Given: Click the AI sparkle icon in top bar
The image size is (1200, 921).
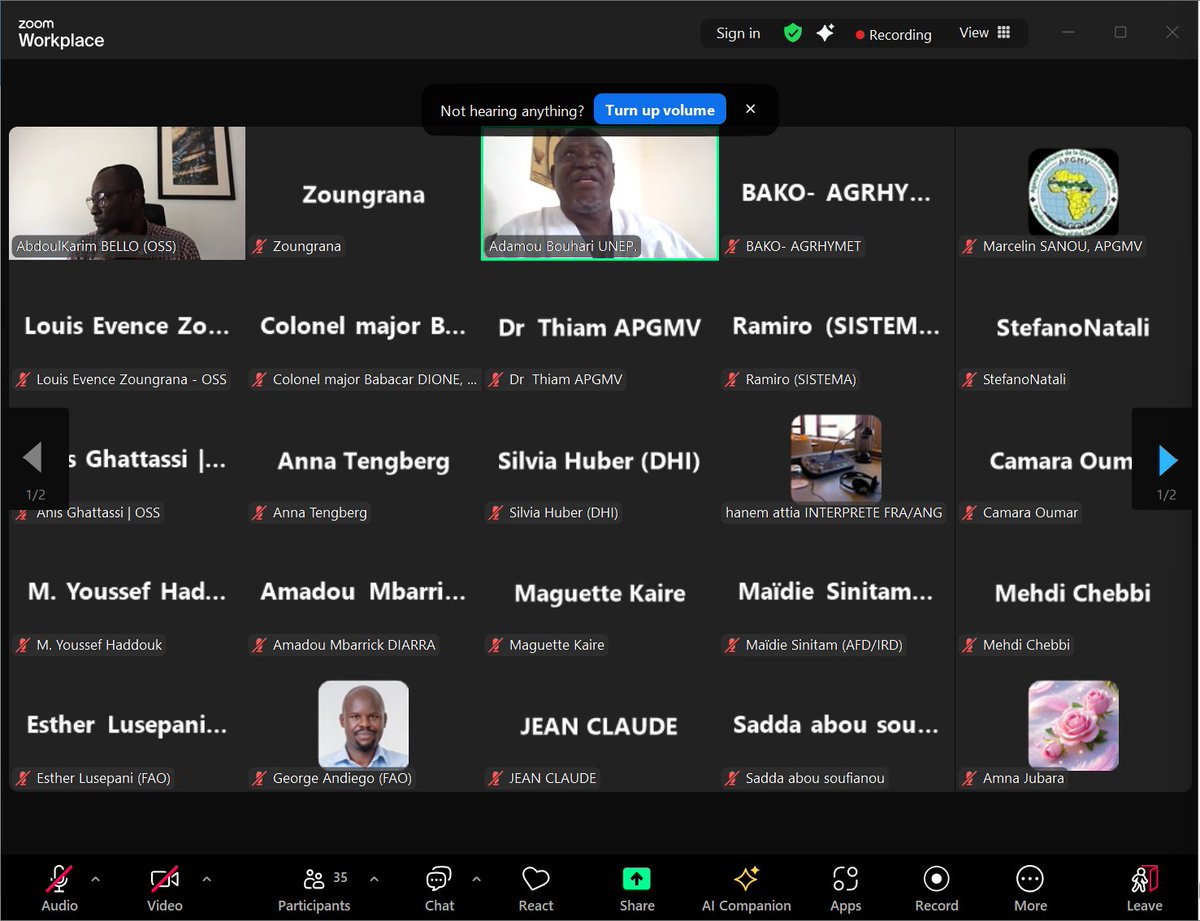Looking at the screenshot, I should 825,33.
